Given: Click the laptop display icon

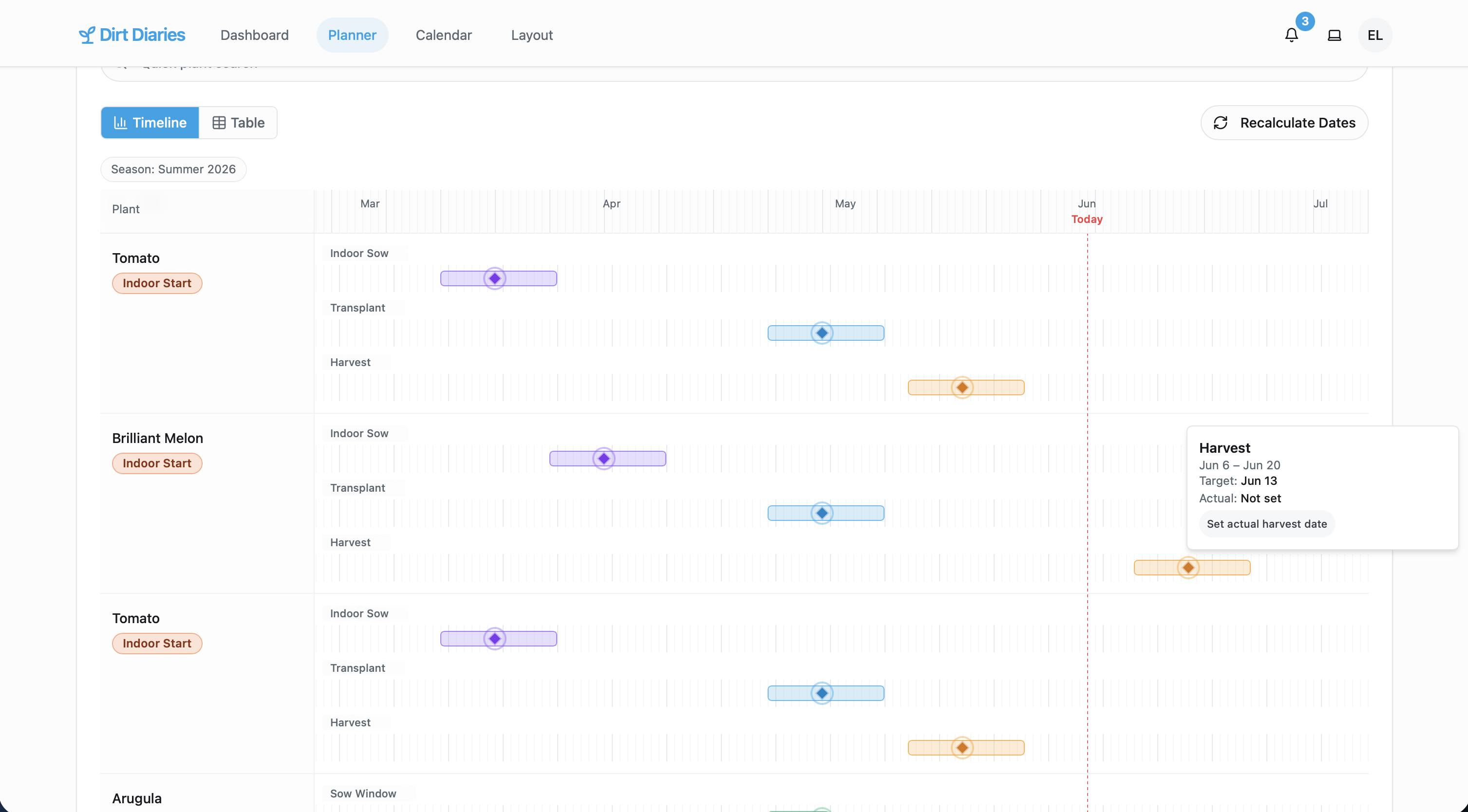Looking at the screenshot, I should tap(1334, 36).
